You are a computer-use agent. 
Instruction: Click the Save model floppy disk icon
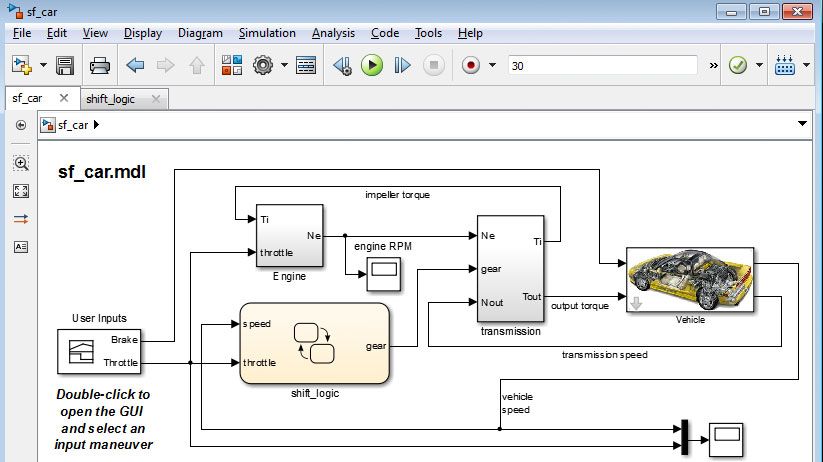pos(65,66)
